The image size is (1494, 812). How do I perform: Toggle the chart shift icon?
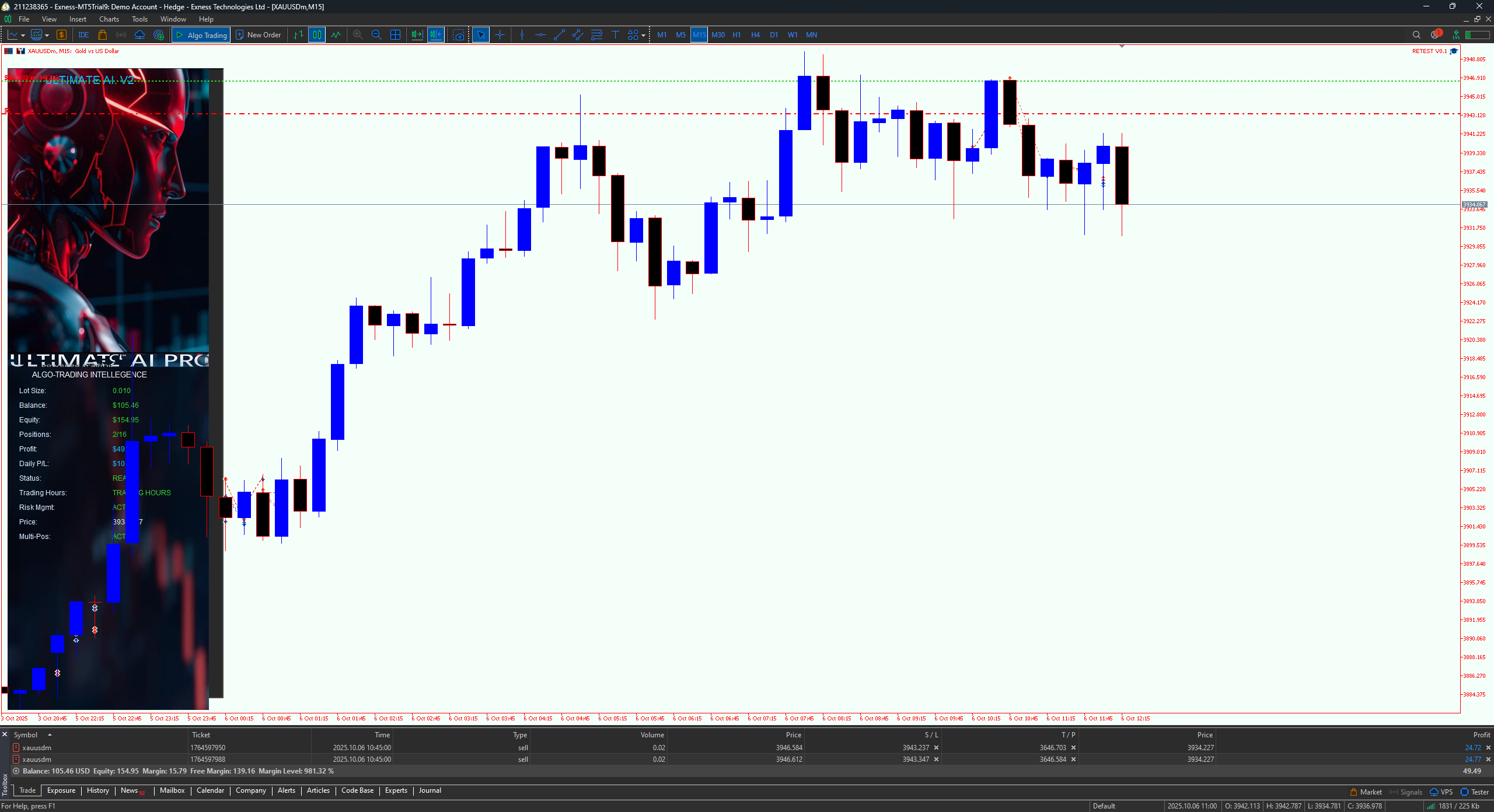(436, 35)
